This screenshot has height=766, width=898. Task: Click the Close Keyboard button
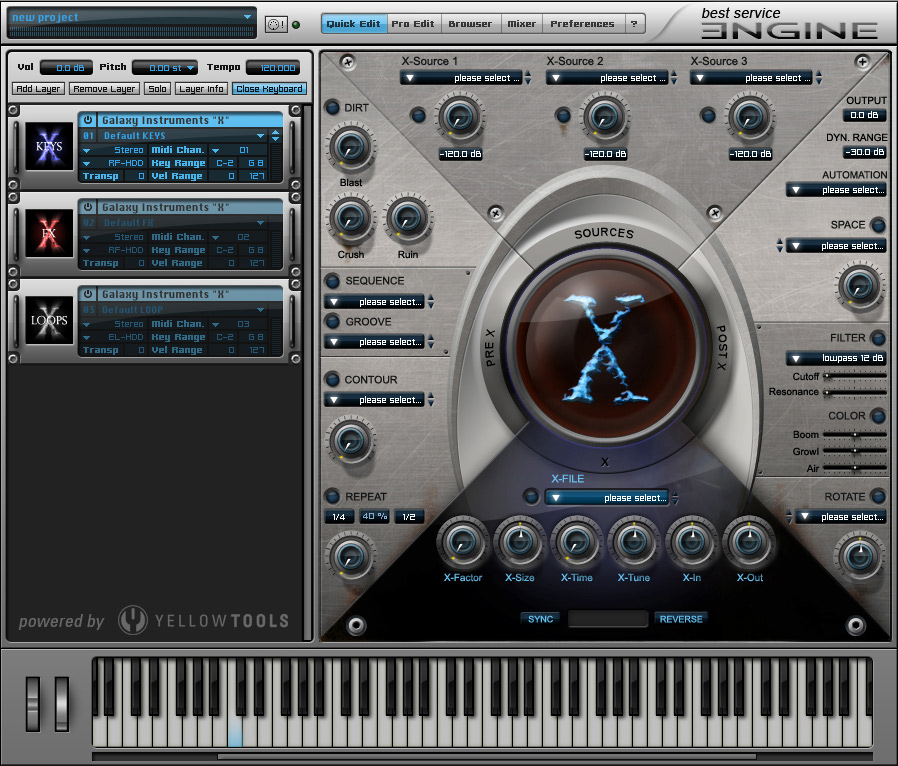coord(270,89)
